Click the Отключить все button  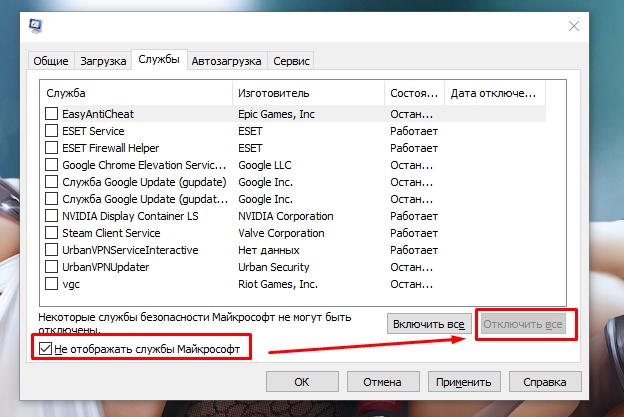(523, 324)
